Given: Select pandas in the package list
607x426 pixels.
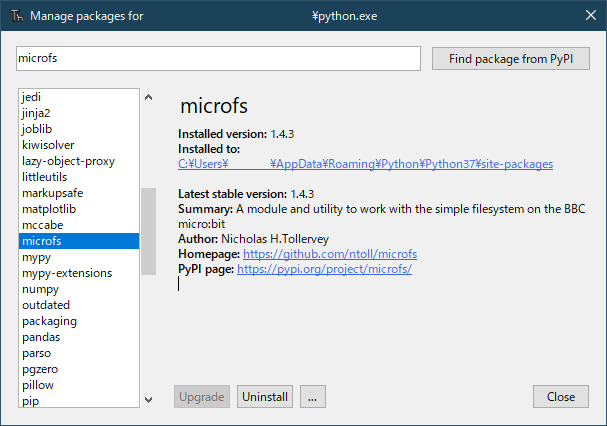Looking at the screenshot, I should (79, 337).
